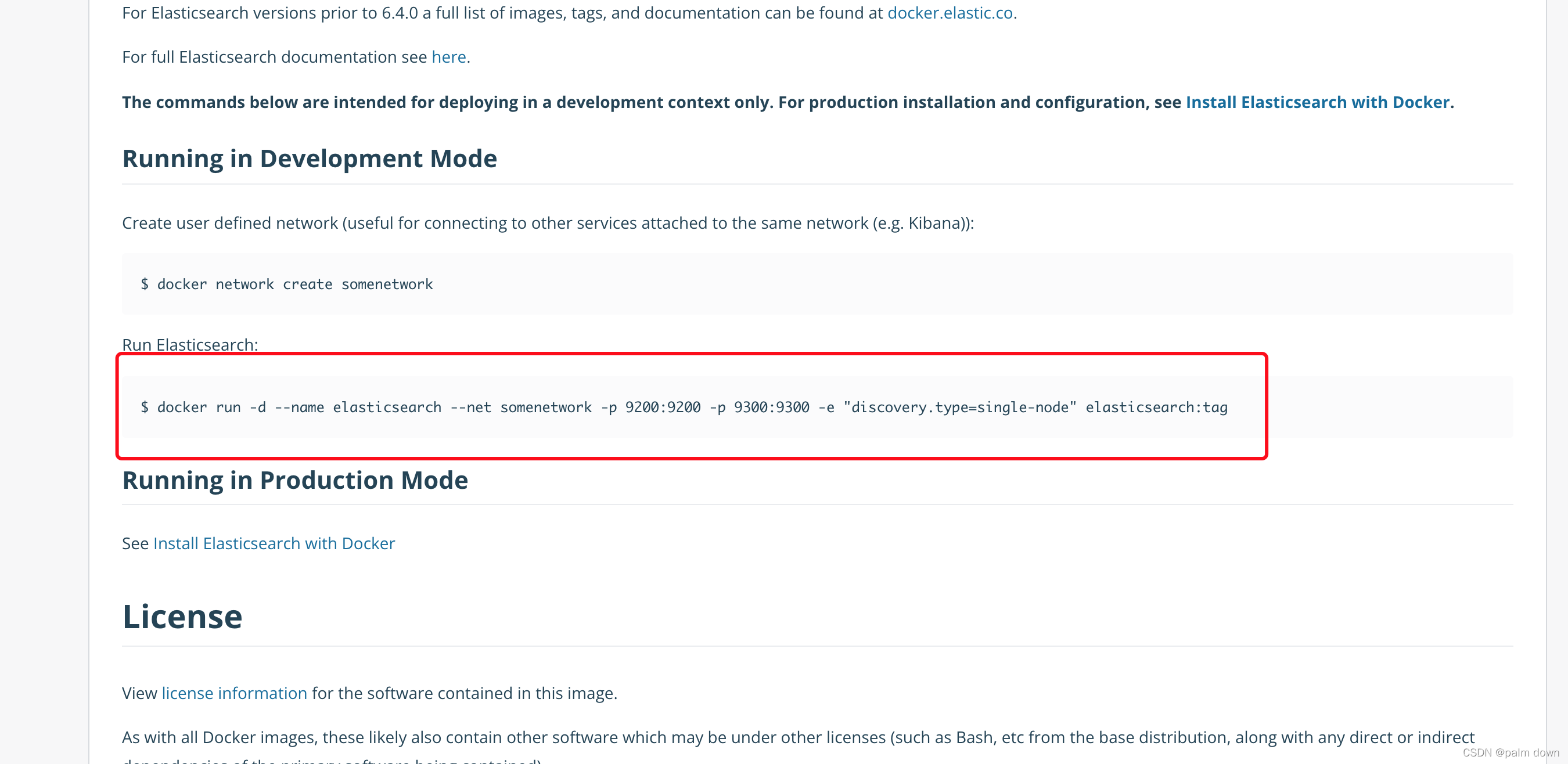Open Install Elasticsearch with Docker link under Production Mode

(x=274, y=543)
